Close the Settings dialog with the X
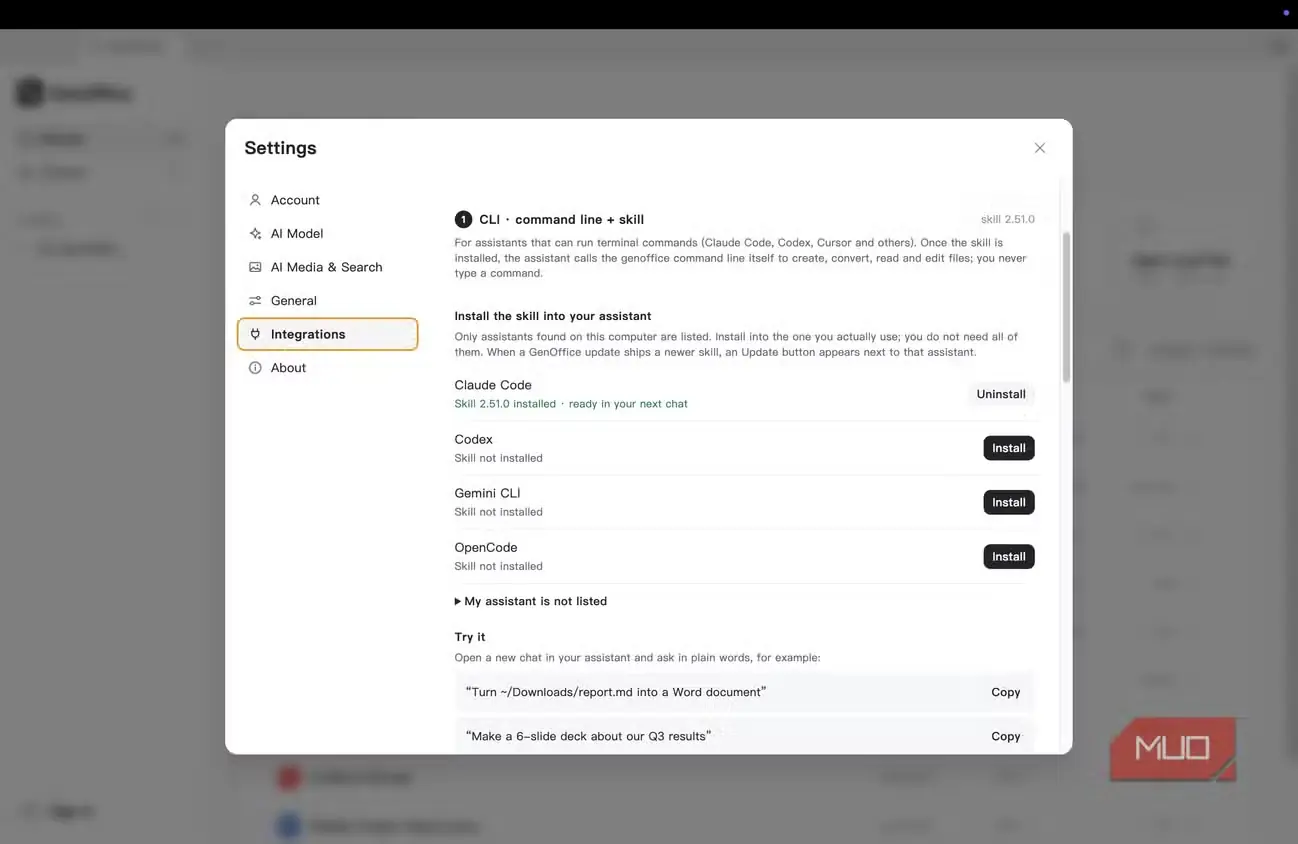Viewport: 1298px width, 844px height. click(1040, 148)
